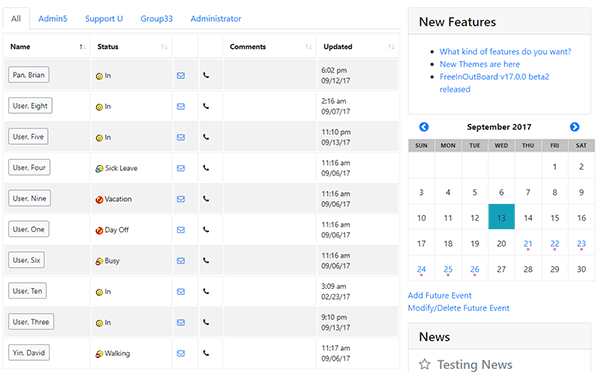Click the Busy status icon for User, Six
This screenshot has height=372, width=600.
pyautogui.click(x=99, y=261)
